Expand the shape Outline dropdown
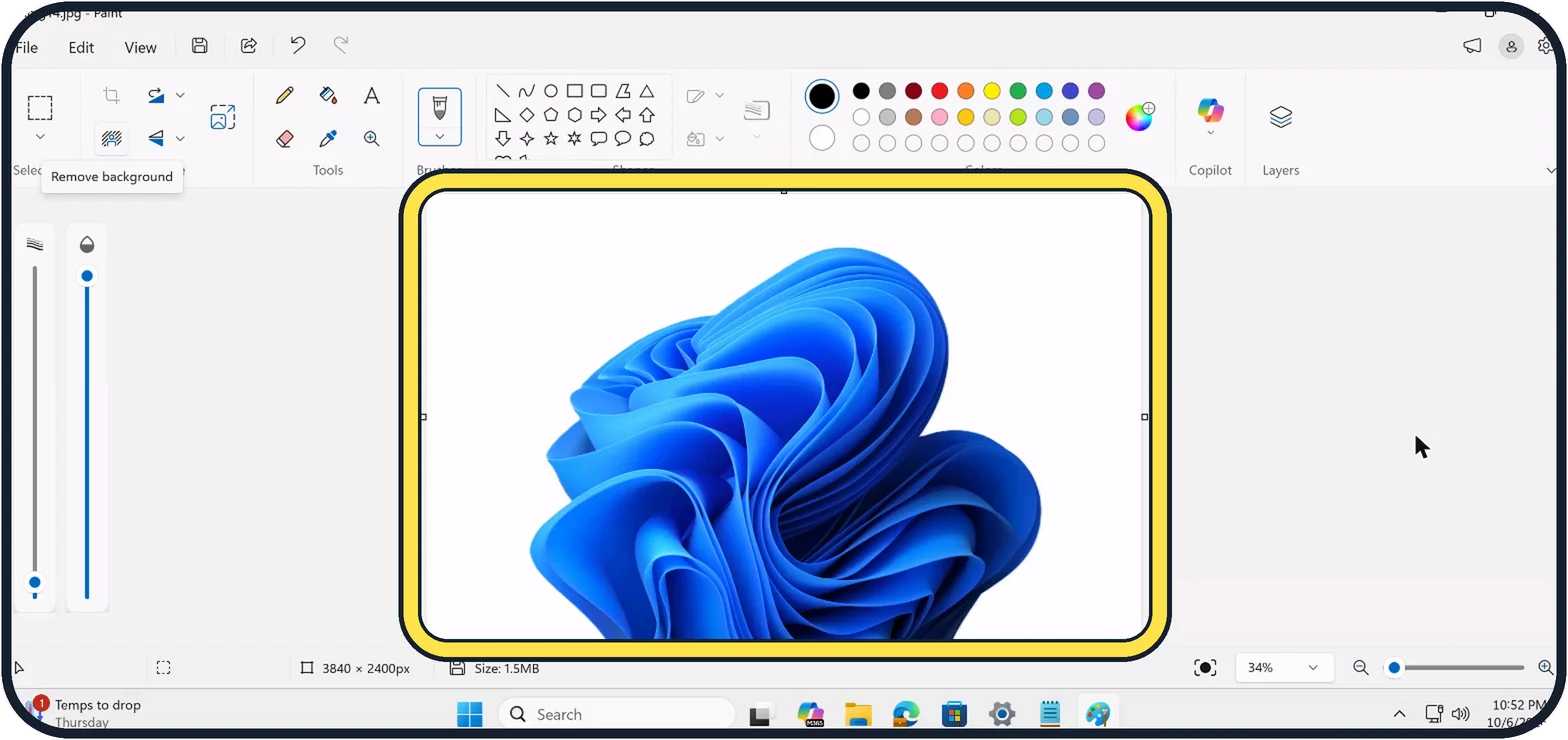1568x740 pixels. click(x=719, y=95)
